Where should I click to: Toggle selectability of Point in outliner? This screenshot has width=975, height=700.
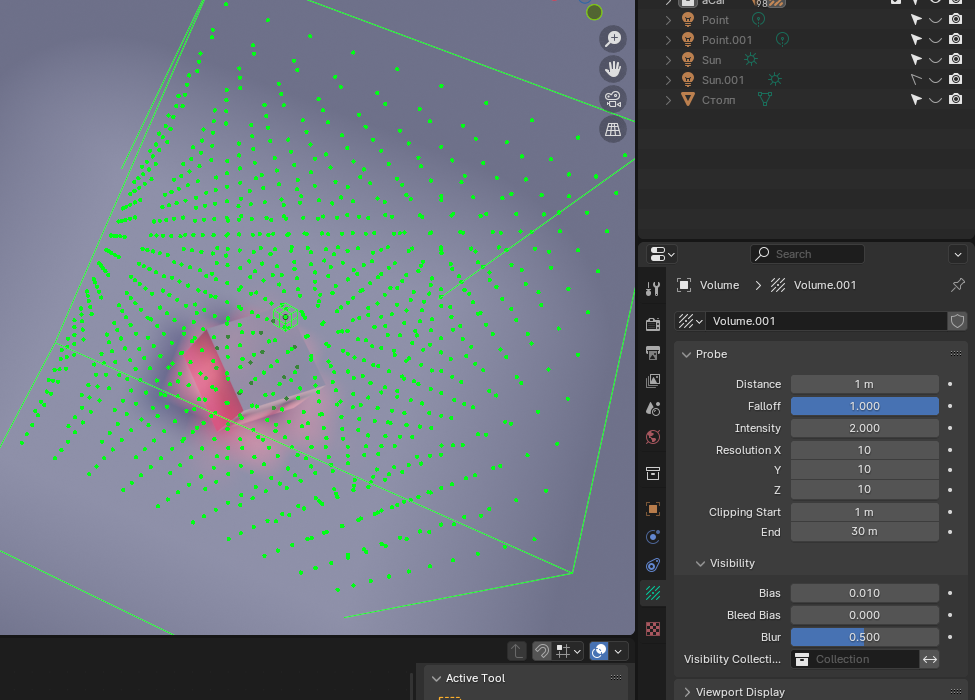(915, 20)
